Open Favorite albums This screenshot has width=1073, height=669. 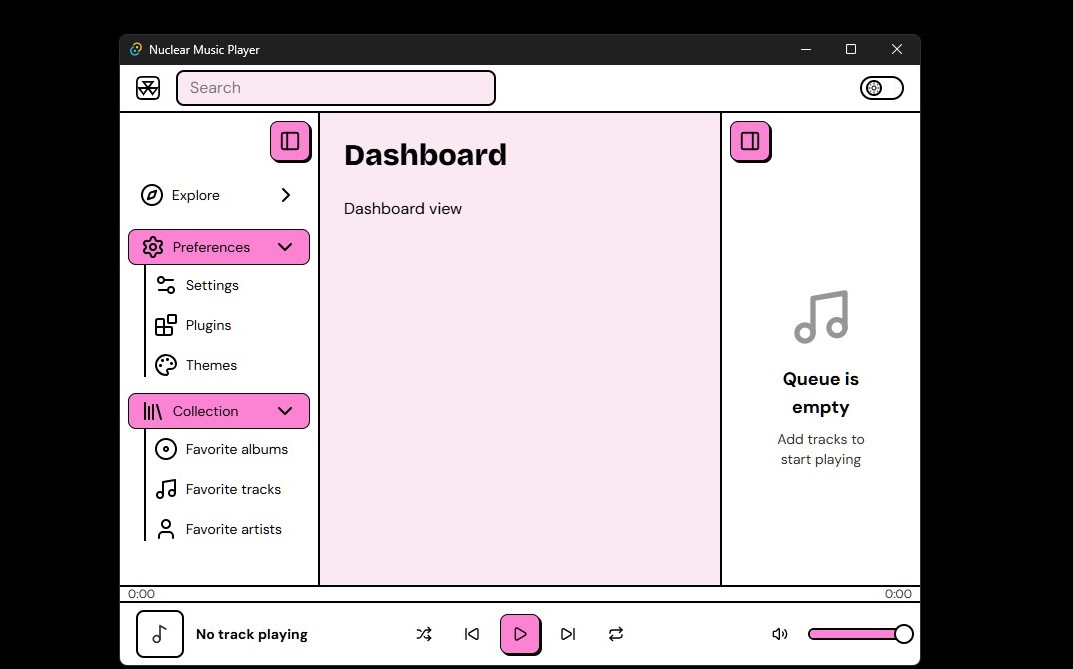[x=236, y=449]
